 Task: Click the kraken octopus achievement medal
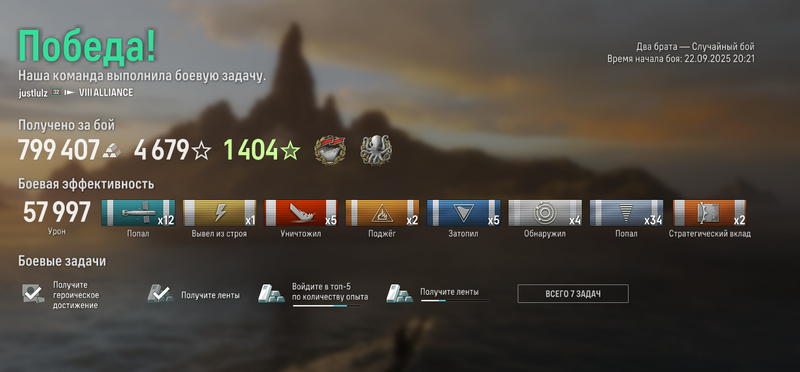point(376,150)
